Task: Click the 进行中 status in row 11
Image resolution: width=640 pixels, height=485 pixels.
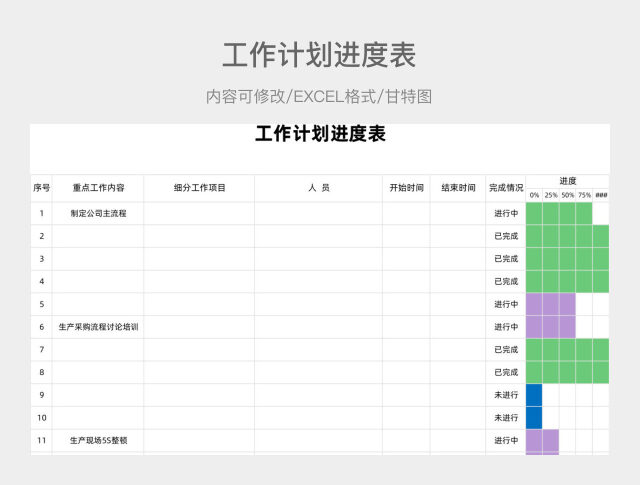Action: (506, 441)
